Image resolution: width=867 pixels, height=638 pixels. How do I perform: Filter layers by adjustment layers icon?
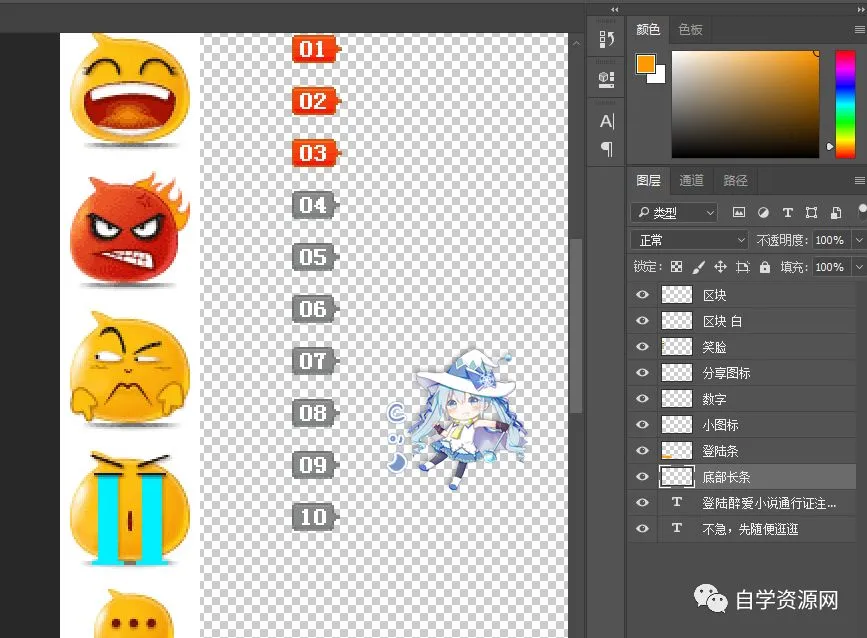763,212
